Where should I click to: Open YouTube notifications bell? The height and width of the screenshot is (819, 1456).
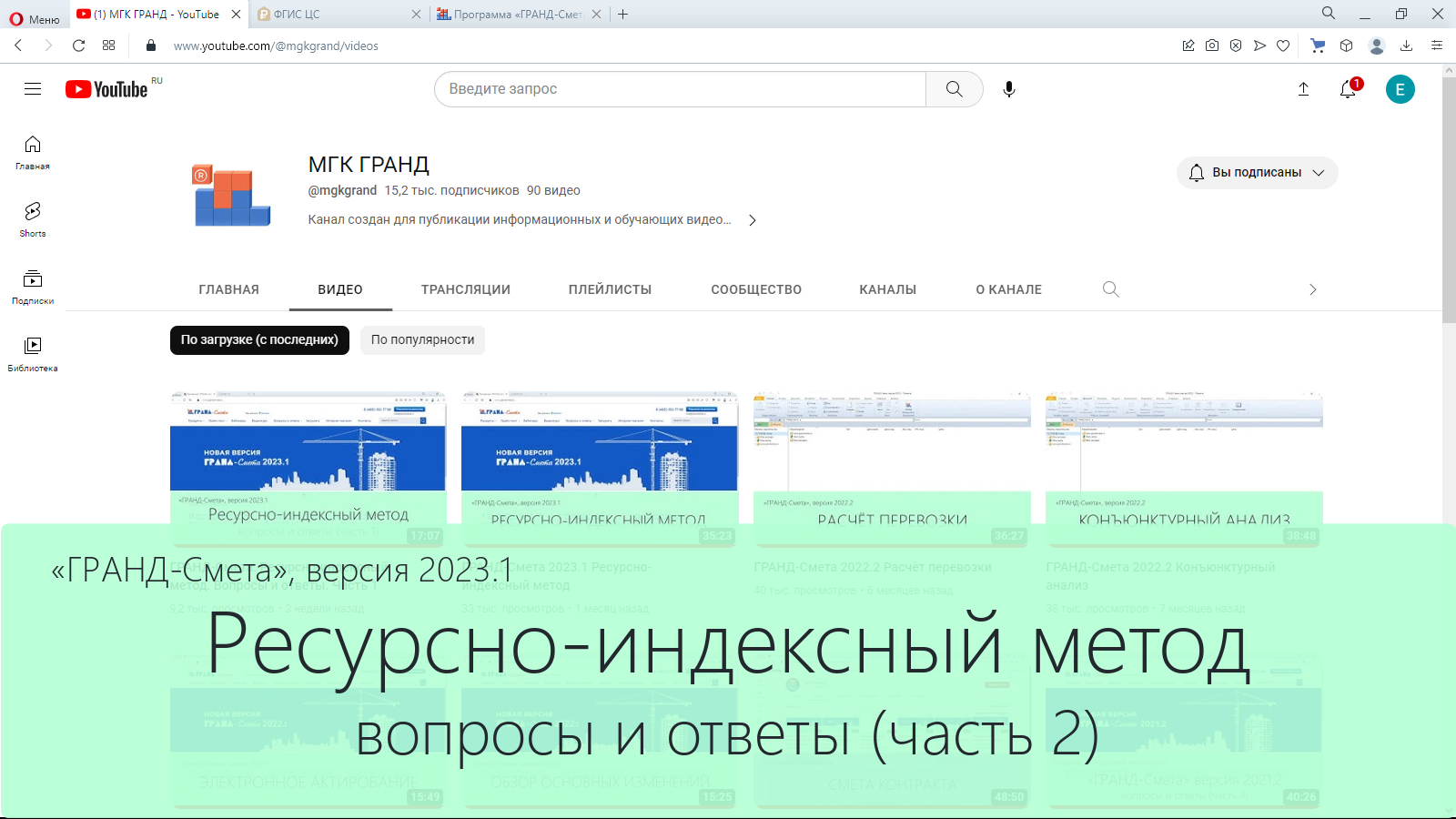(x=1349, y=89)
